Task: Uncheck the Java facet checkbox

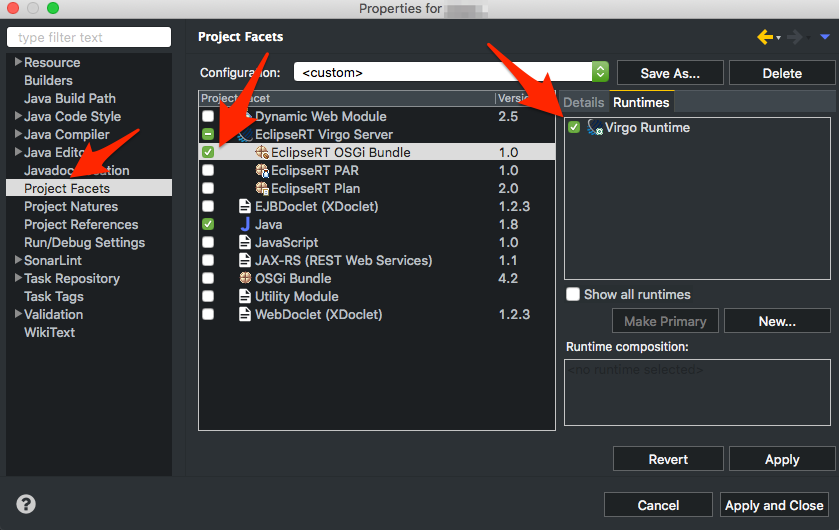Action: [208, 225]
